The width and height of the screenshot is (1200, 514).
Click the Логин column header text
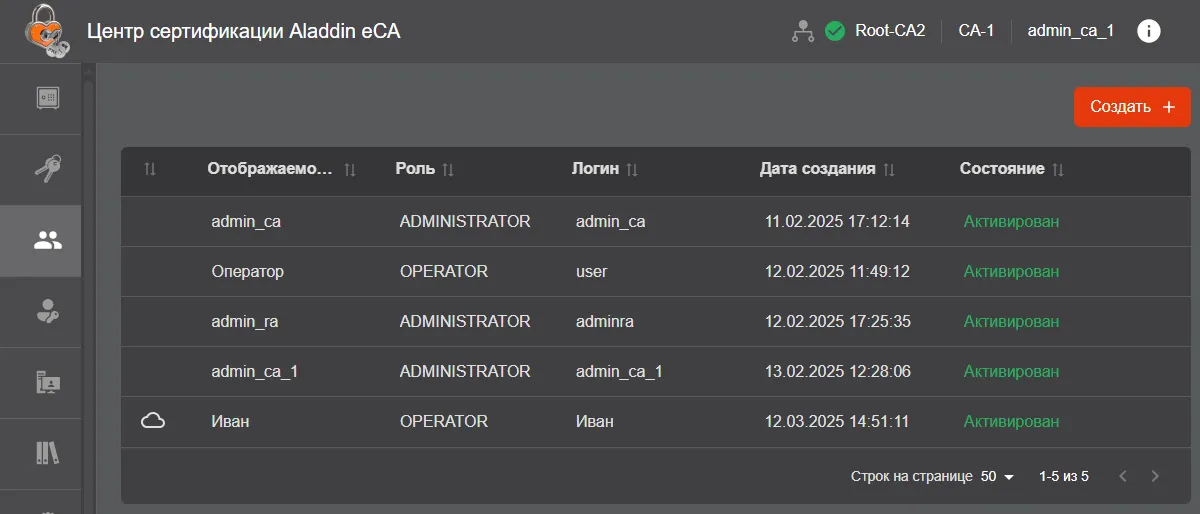pyautogui.click(x=595, y=169)
